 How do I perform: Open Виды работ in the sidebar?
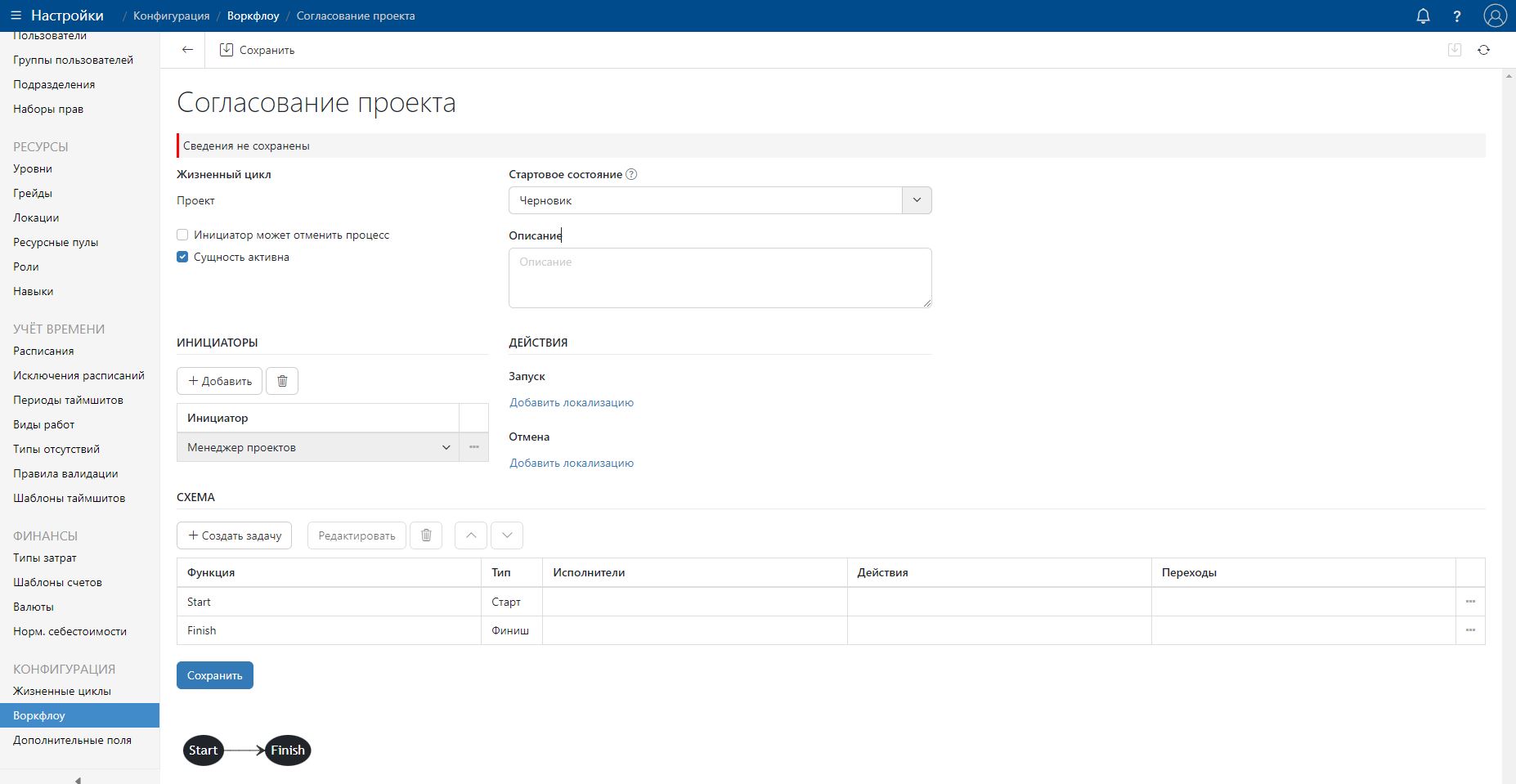[43, 424]
